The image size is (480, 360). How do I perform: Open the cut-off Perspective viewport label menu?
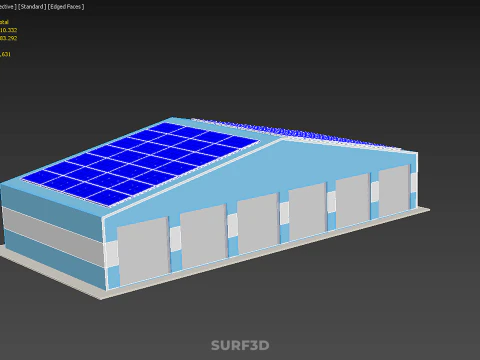click(x=8, y=7)
